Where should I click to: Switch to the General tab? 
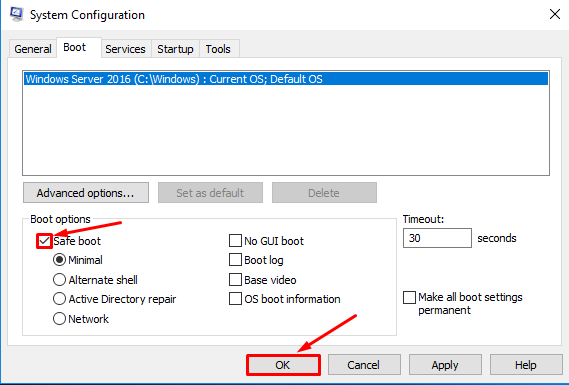click(33, 49)
